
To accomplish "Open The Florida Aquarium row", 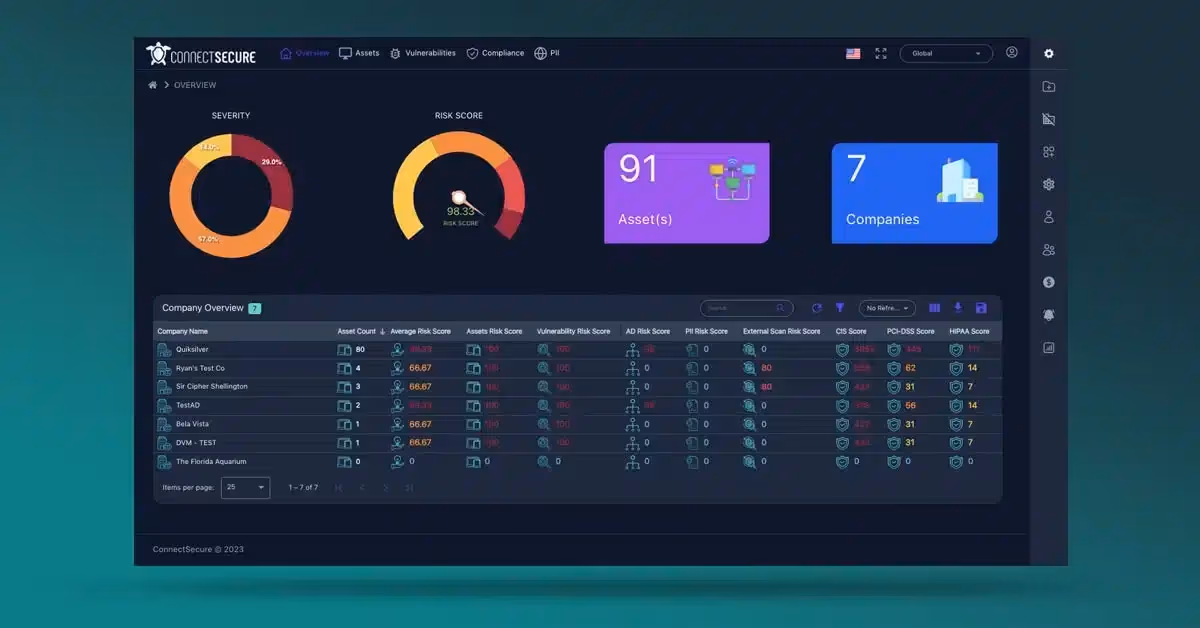I will point(577,462).
